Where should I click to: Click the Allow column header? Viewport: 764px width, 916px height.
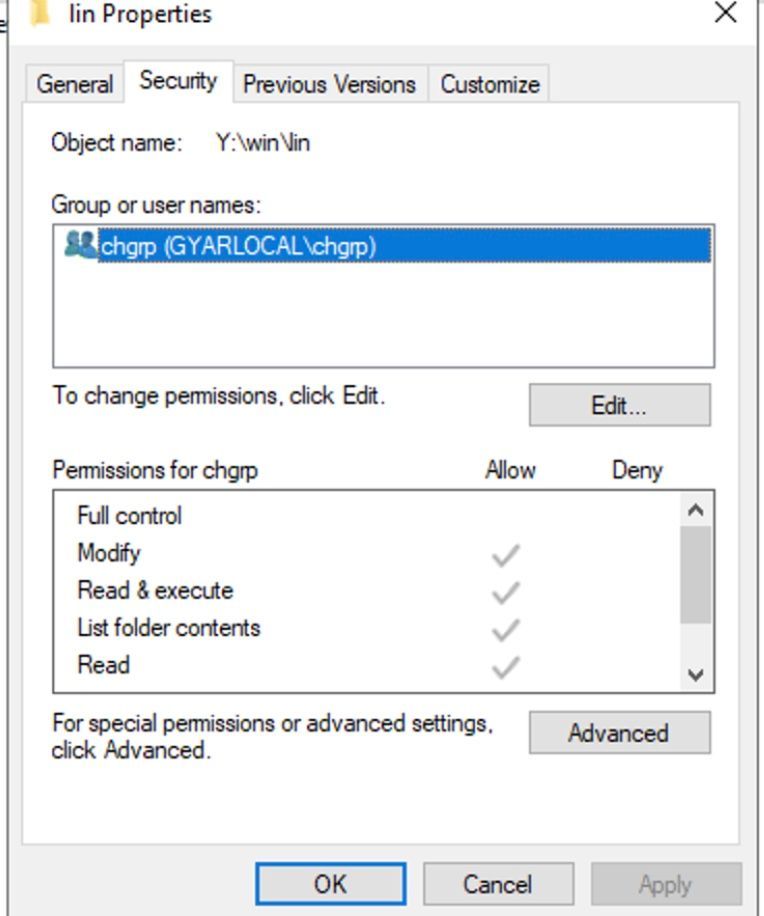510,468
